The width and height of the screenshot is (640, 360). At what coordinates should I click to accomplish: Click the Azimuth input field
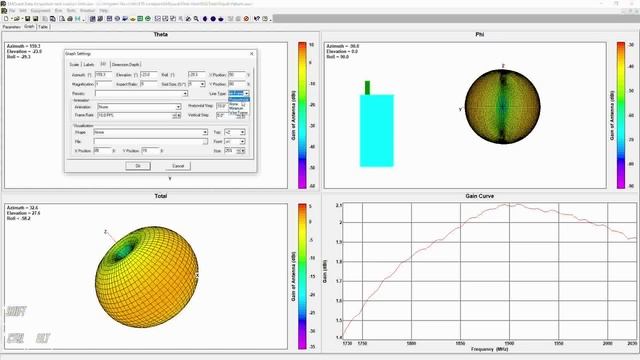point(104,75)
